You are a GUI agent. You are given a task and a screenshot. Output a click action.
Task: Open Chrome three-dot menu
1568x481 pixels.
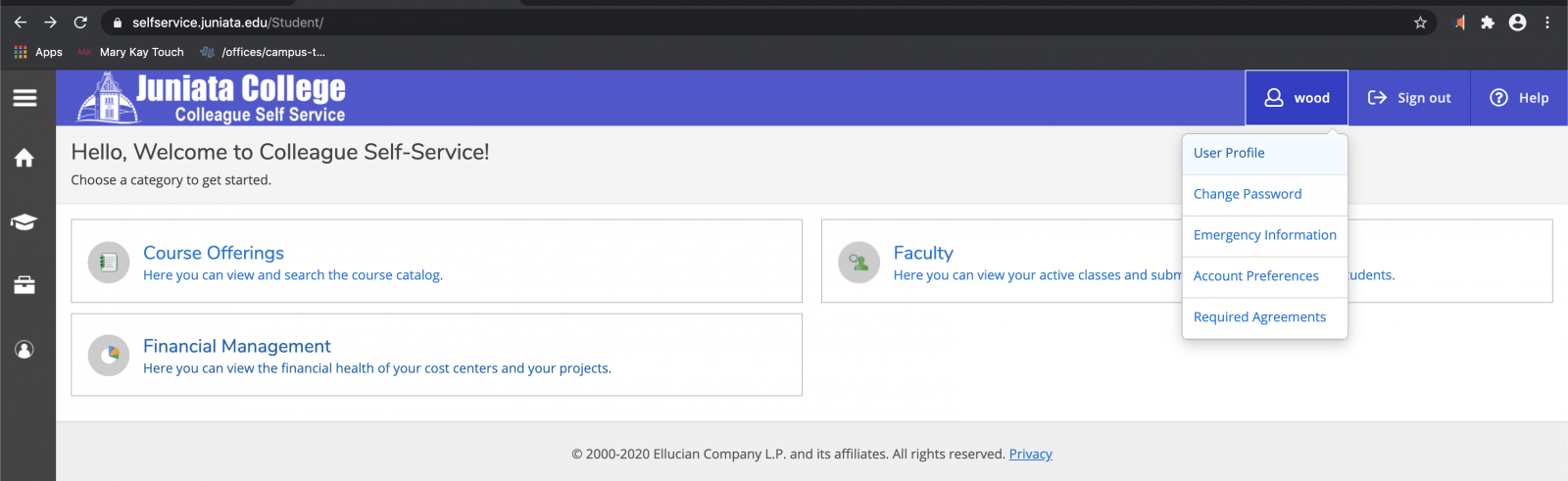tap(1547, 23)
